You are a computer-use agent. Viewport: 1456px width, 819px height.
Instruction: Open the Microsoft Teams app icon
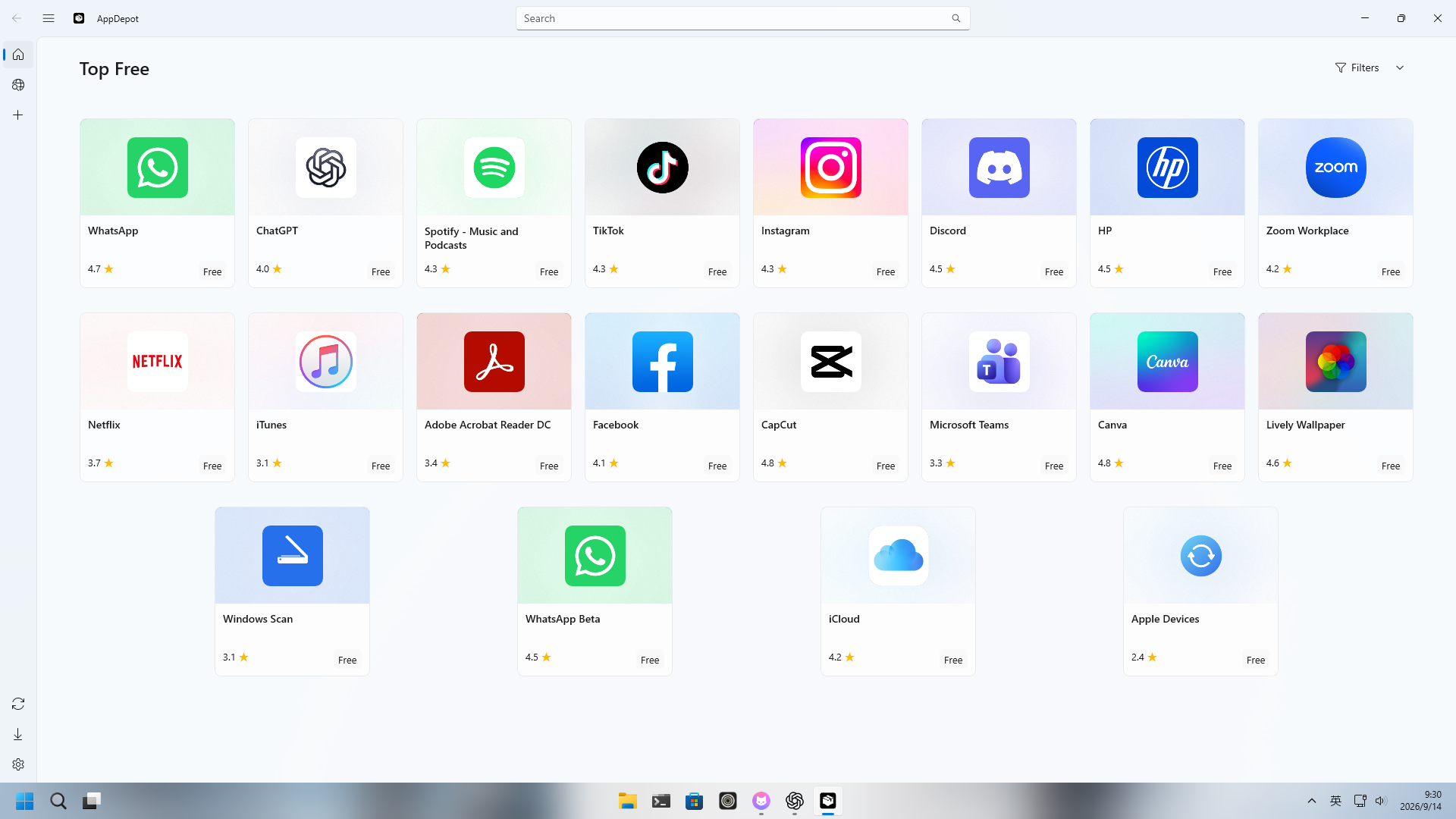coord(999,362)
